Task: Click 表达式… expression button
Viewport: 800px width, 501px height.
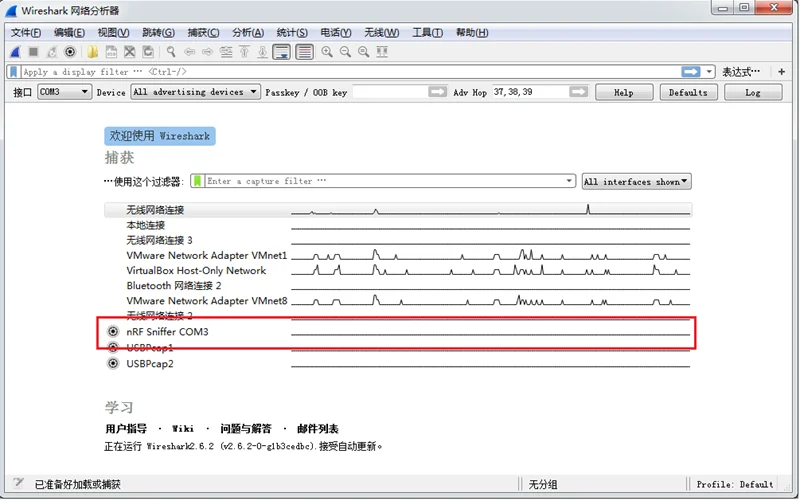Action: click(741, 72)
